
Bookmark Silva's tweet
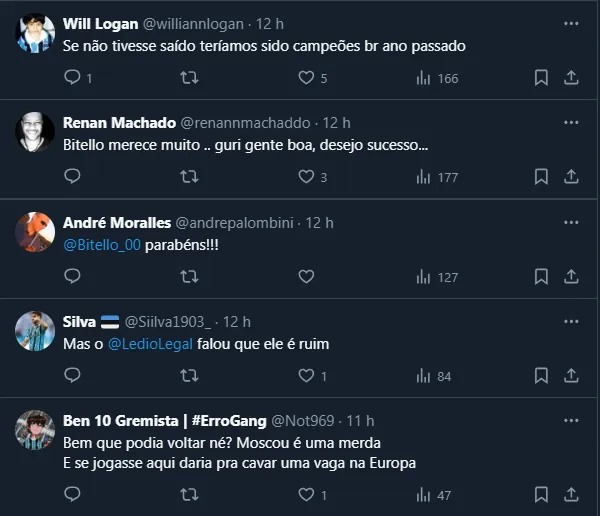[541, 376]
